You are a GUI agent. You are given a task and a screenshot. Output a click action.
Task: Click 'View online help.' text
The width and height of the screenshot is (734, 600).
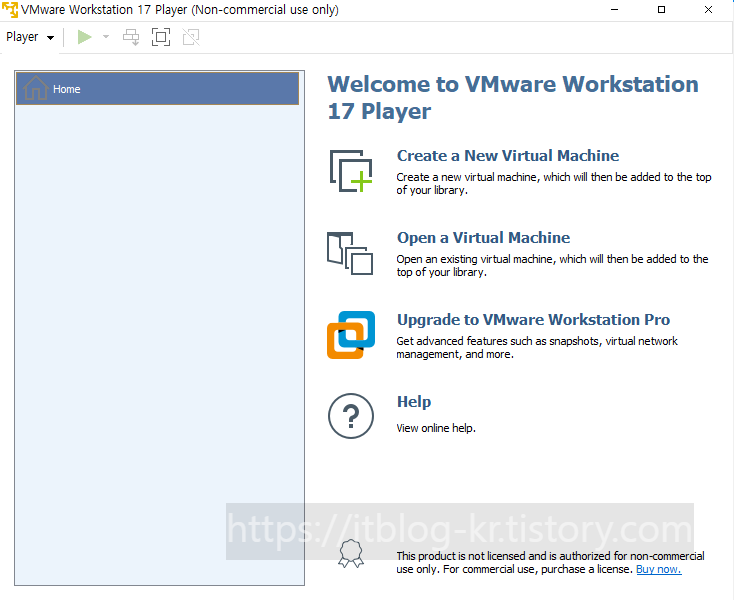point(436,428)
